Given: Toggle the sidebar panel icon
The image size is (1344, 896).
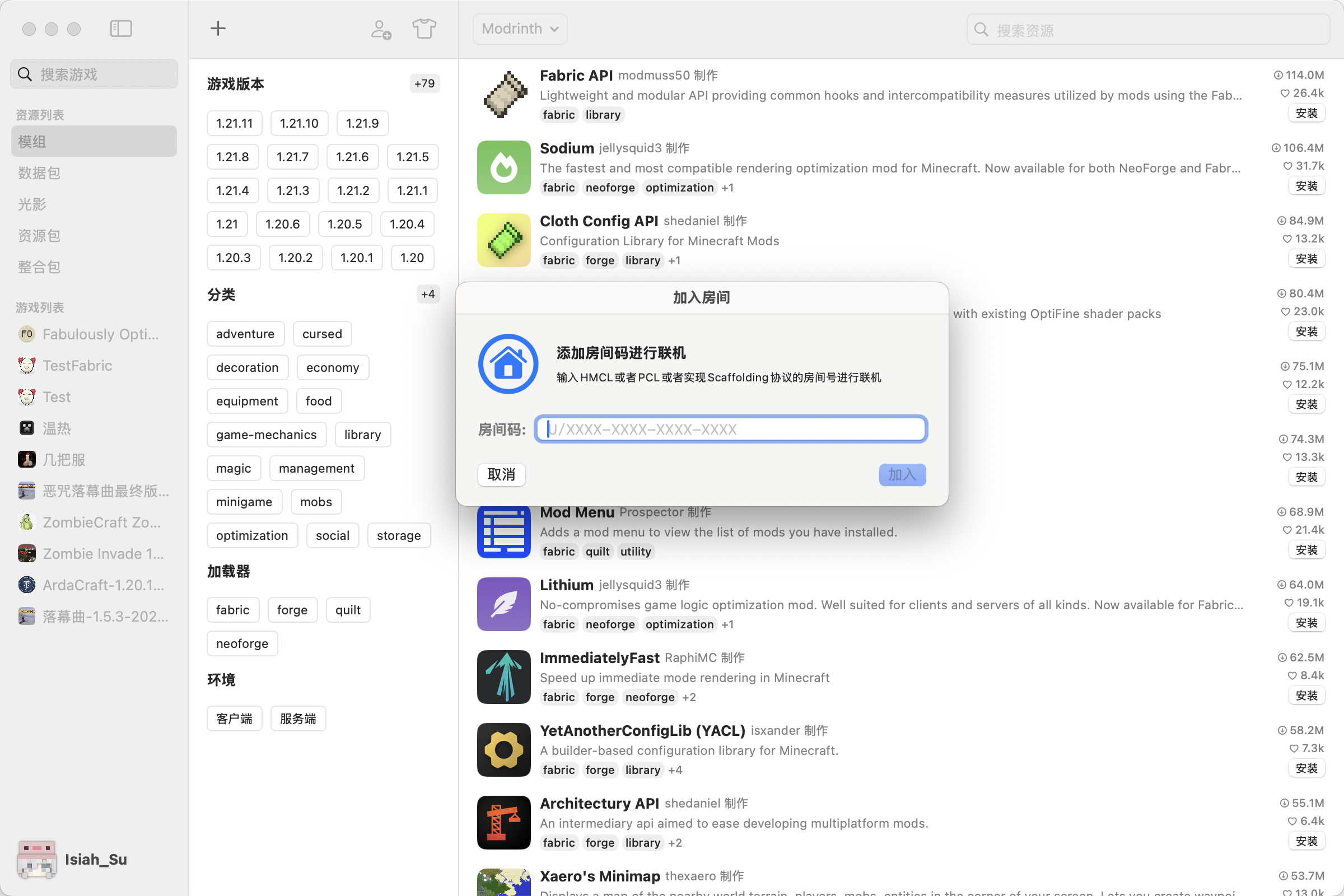Looking at the screenshot, I should click(x=120, y=29).
